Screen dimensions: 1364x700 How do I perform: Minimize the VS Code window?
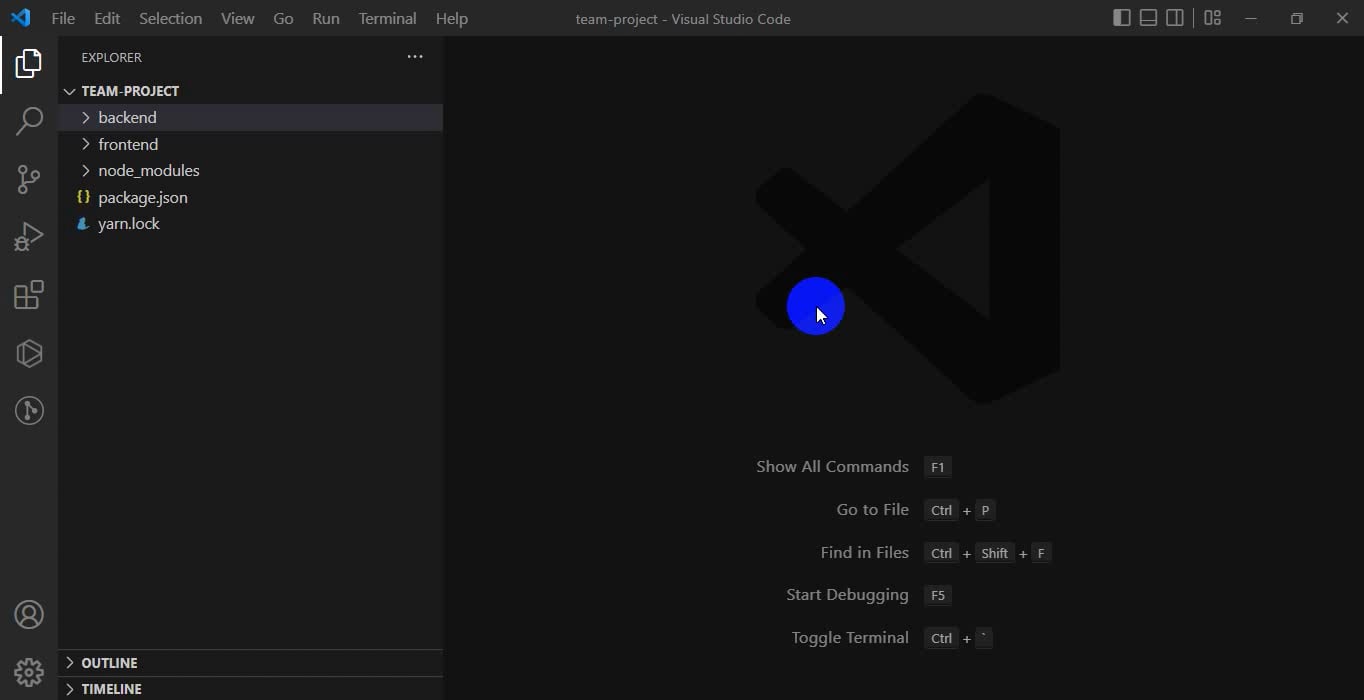click(x=1250, y=18)
